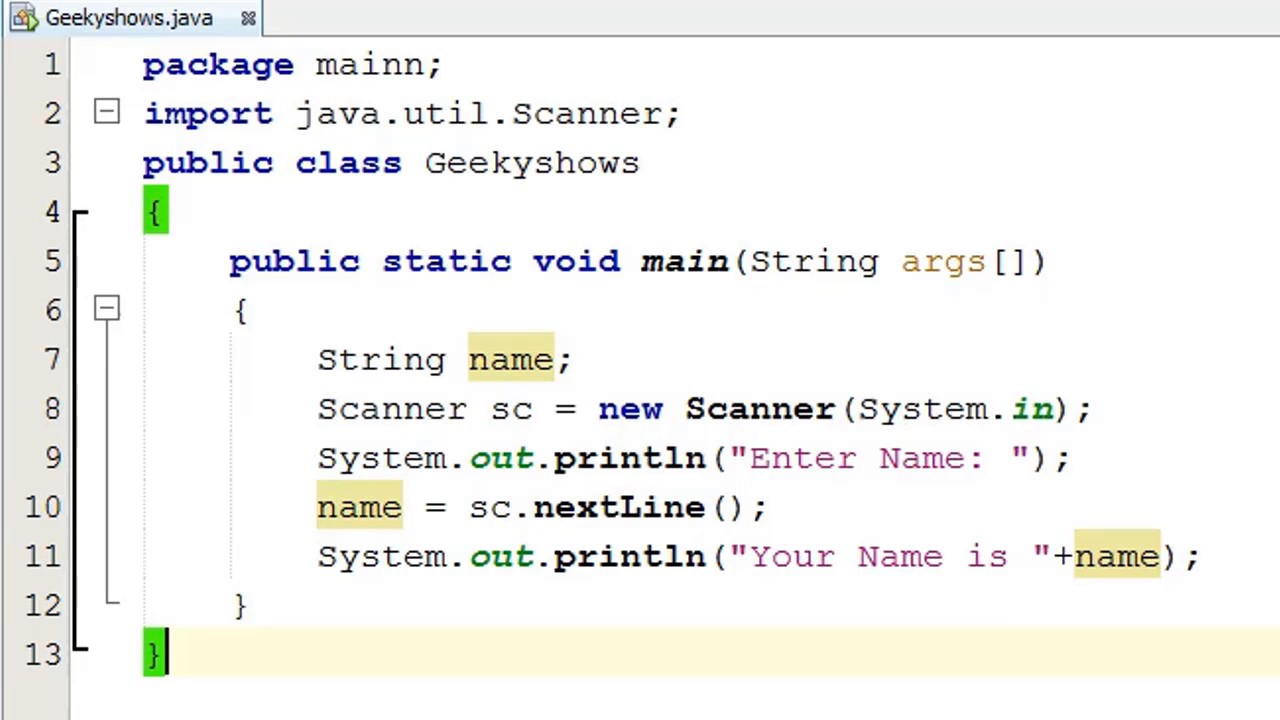Click 'java.util.Scanner;' in the import statement
This screenshot has width=1280, height=720.
[x=488, y=114]
